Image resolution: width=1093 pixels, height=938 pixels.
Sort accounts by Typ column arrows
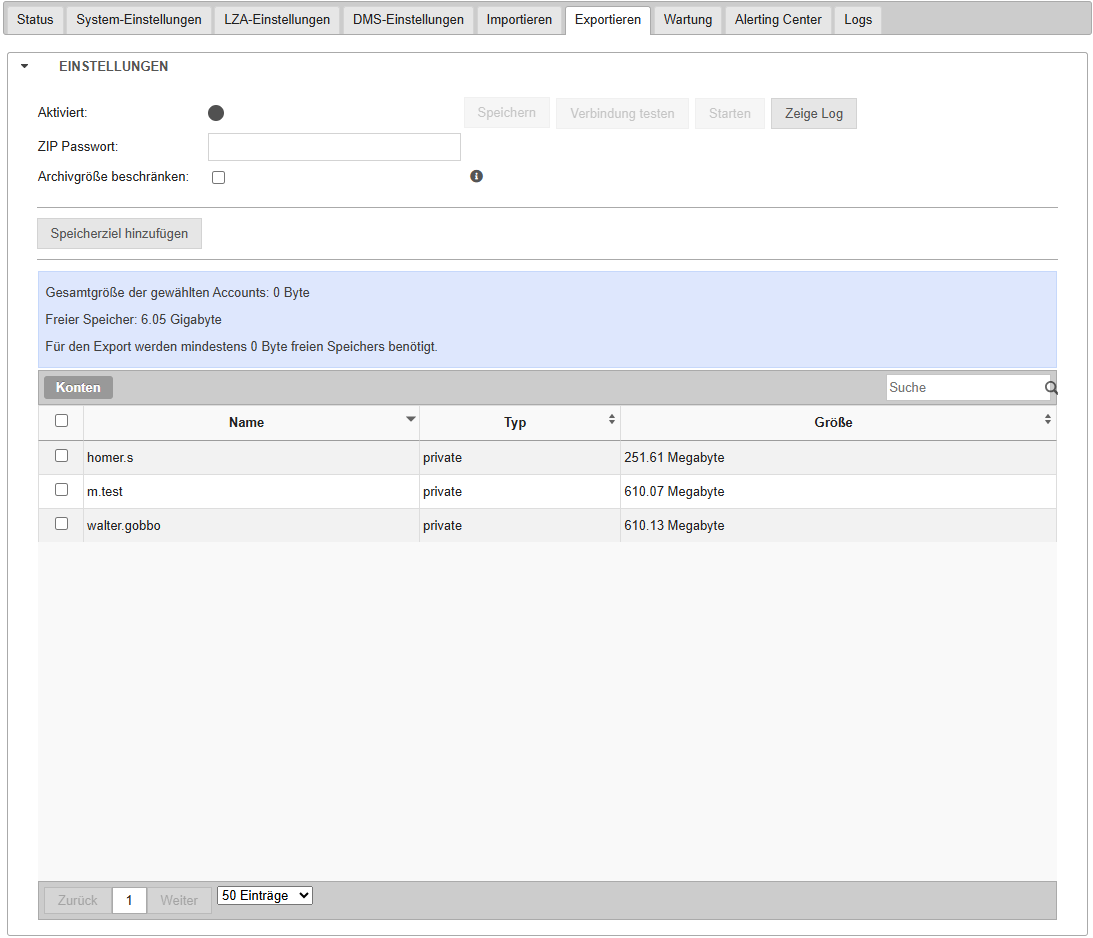(x=612, y=421)
